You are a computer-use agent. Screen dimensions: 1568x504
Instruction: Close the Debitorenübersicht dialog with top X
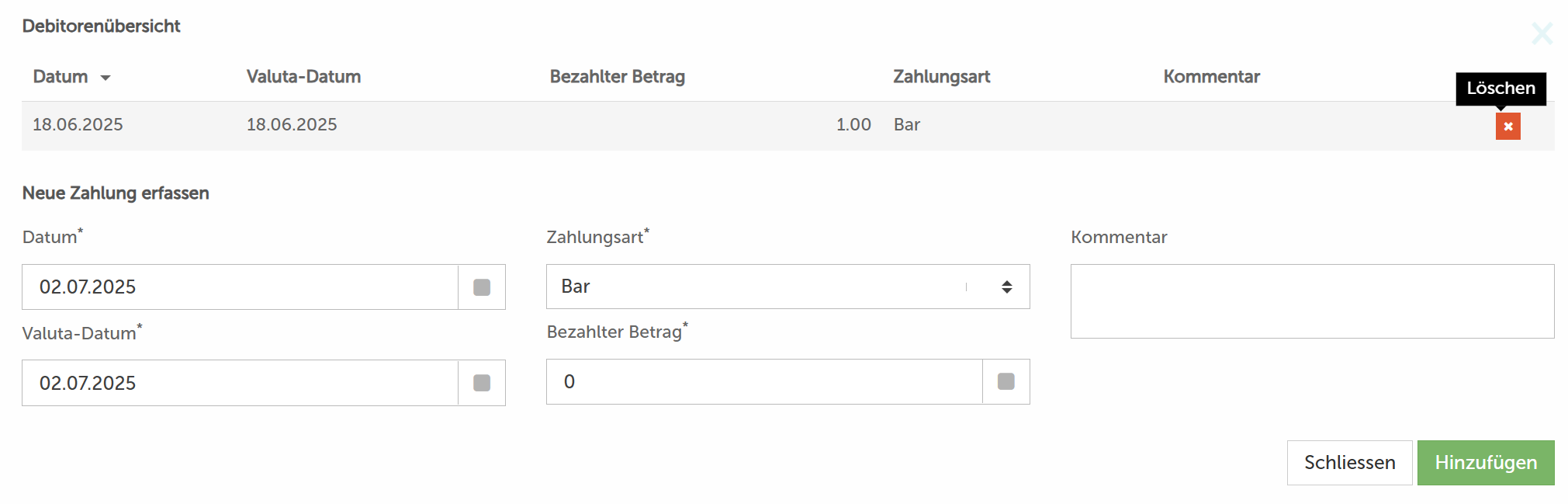click(x=1542, y=33)
